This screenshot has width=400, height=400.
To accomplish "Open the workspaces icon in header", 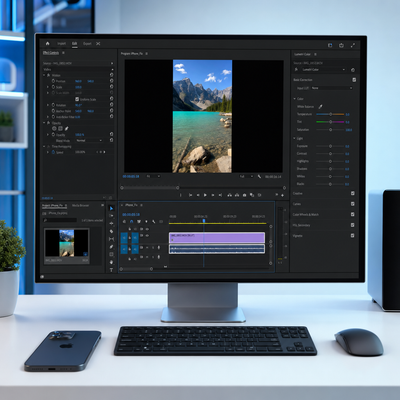I will [x=330, y=45].
